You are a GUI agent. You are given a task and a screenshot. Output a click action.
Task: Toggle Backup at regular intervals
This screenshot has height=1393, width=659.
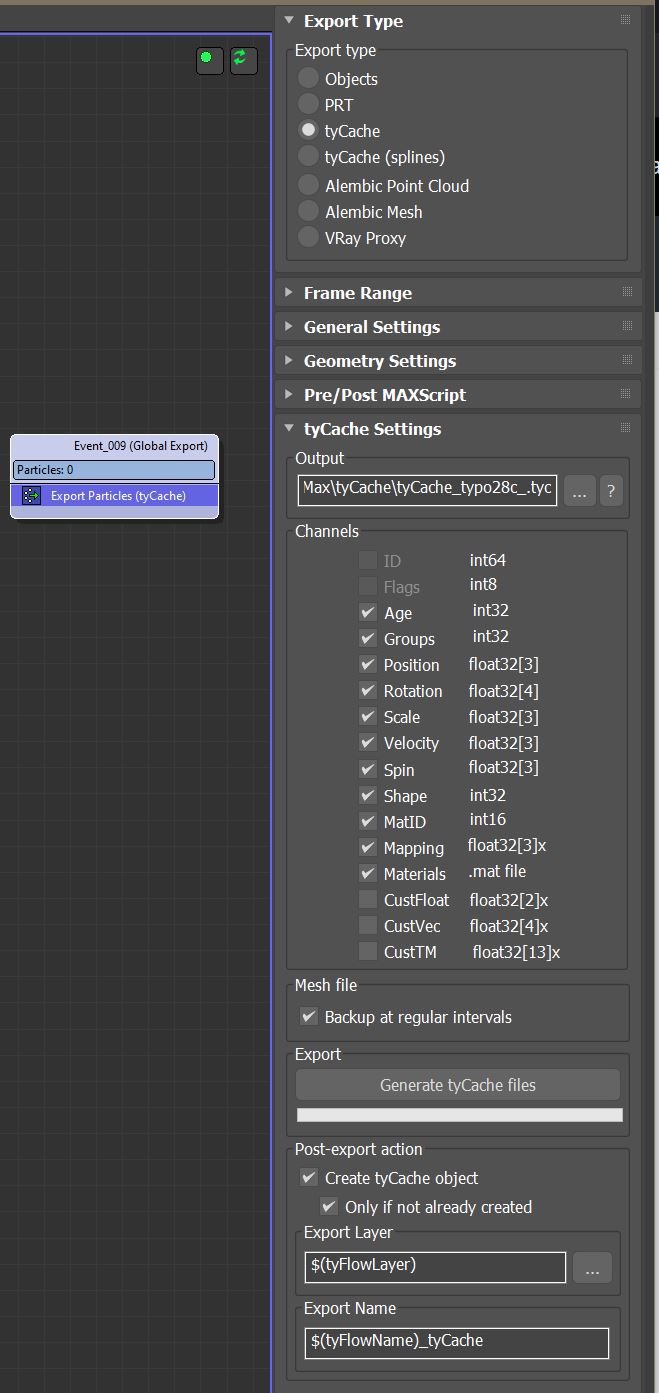click(309, 1017)
